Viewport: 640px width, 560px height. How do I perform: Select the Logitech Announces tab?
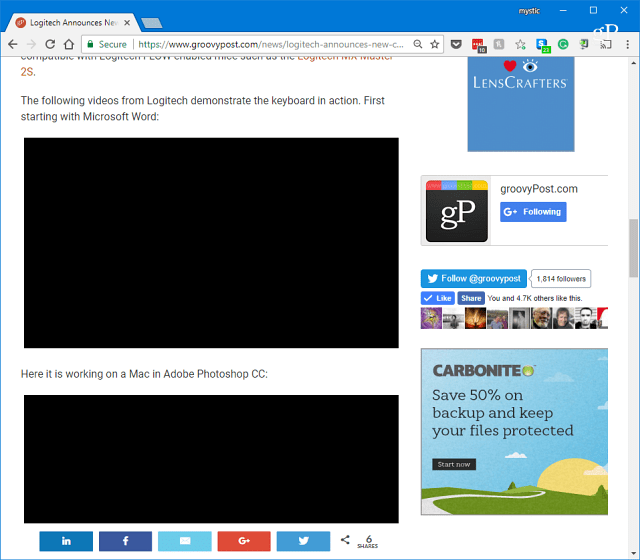click(x=73, y=23)
